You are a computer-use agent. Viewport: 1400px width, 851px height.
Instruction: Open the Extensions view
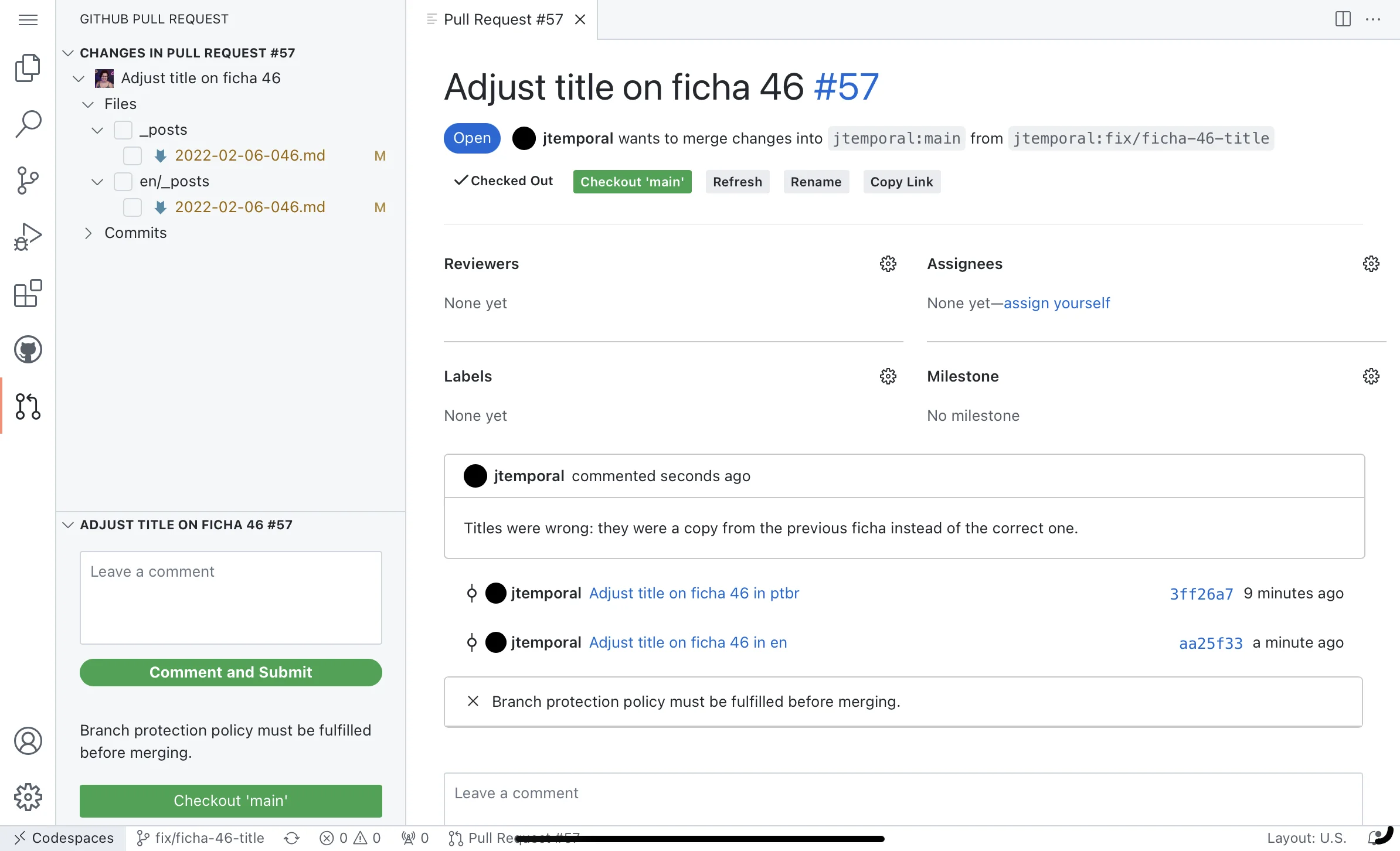pyautogui.click(x=28, y=293)
